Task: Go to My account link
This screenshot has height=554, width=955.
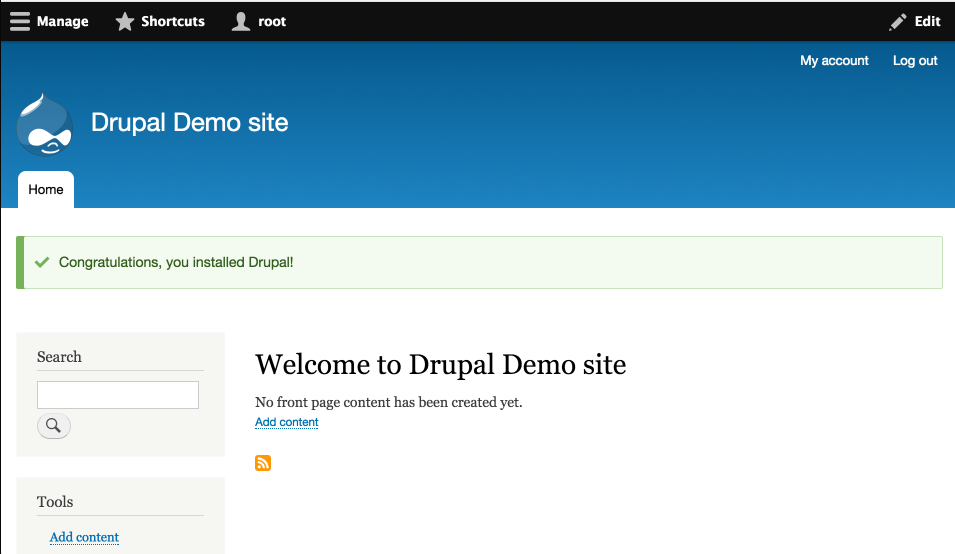Action: 834,61
